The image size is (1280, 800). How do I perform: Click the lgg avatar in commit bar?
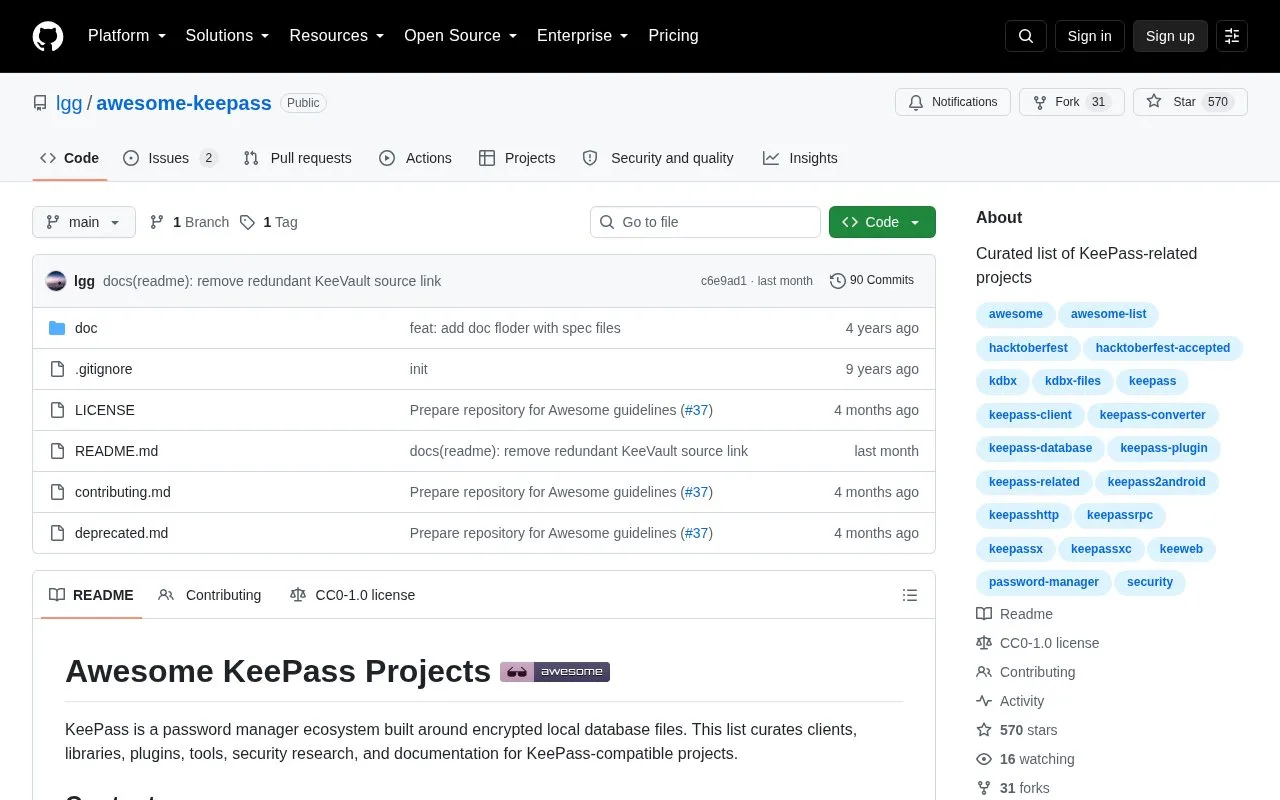(x=56, y=281)
